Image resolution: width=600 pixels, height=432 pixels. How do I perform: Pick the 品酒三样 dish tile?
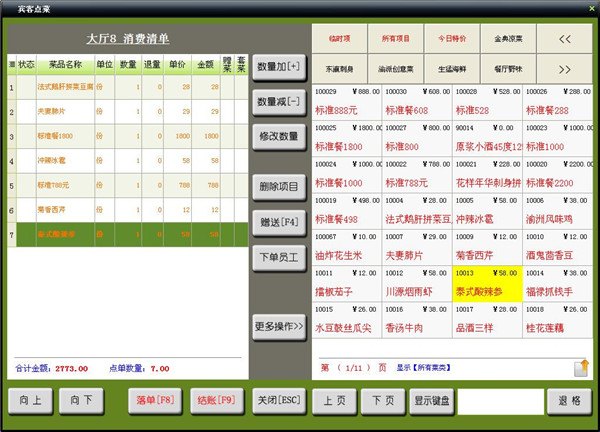487,320
